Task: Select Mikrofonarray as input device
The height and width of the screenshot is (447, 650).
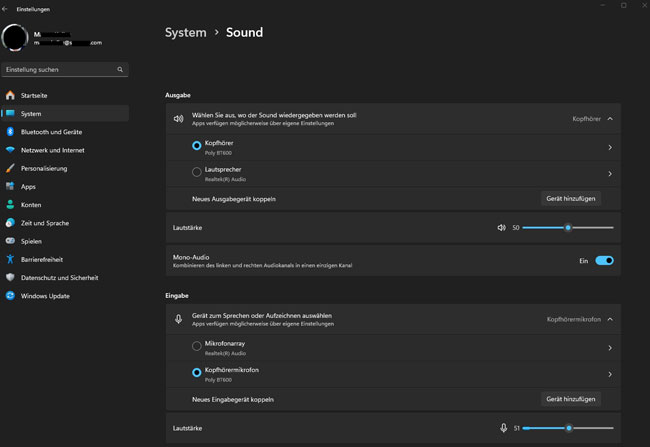Action: (x=197, y=346)
